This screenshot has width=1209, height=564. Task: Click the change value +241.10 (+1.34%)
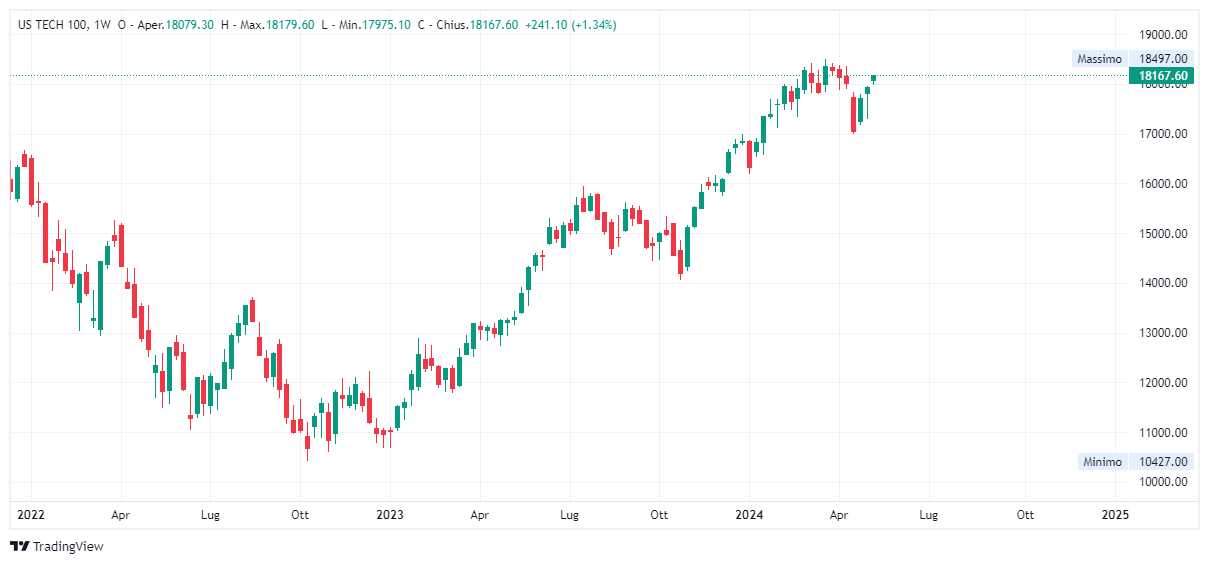[572, 25]
